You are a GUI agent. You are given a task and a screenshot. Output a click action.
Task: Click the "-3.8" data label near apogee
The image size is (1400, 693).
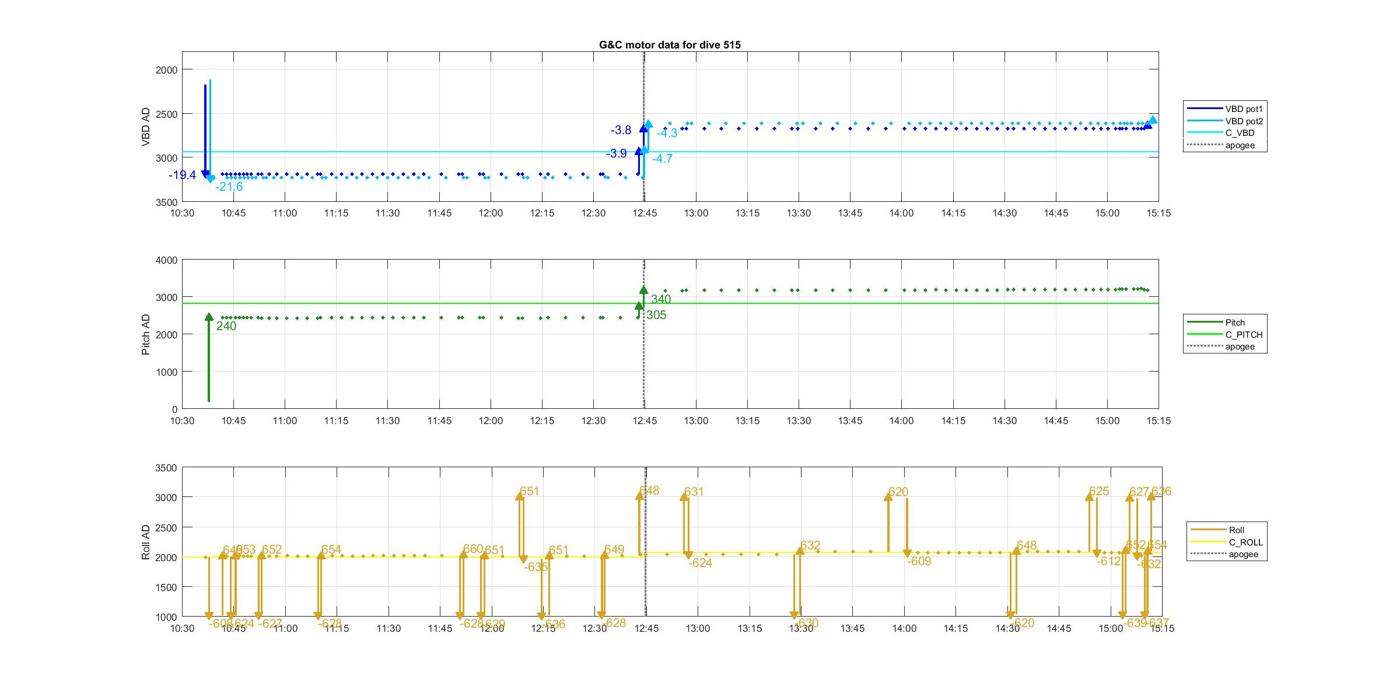621,130
